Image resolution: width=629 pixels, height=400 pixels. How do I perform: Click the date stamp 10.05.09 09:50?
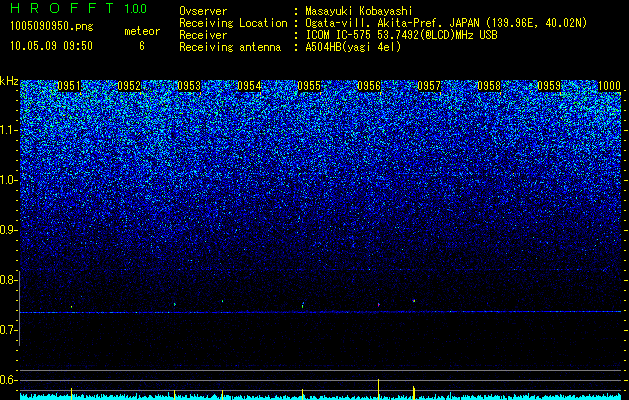51,46
